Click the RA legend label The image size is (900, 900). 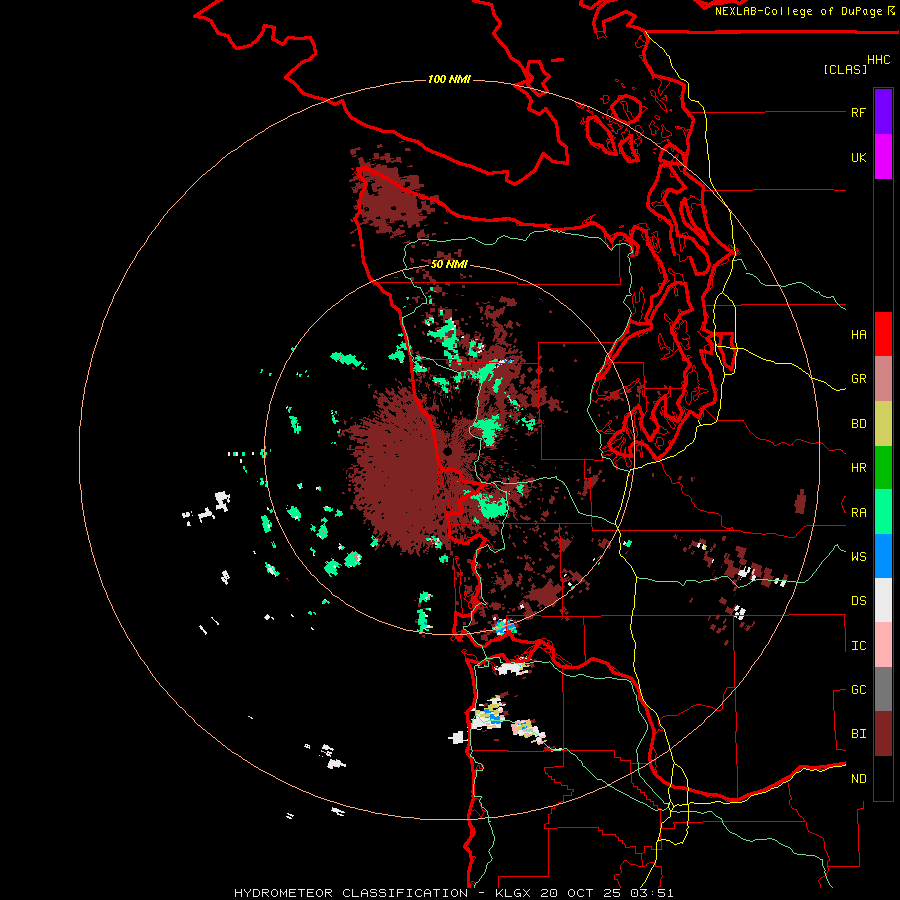(858, 513)
